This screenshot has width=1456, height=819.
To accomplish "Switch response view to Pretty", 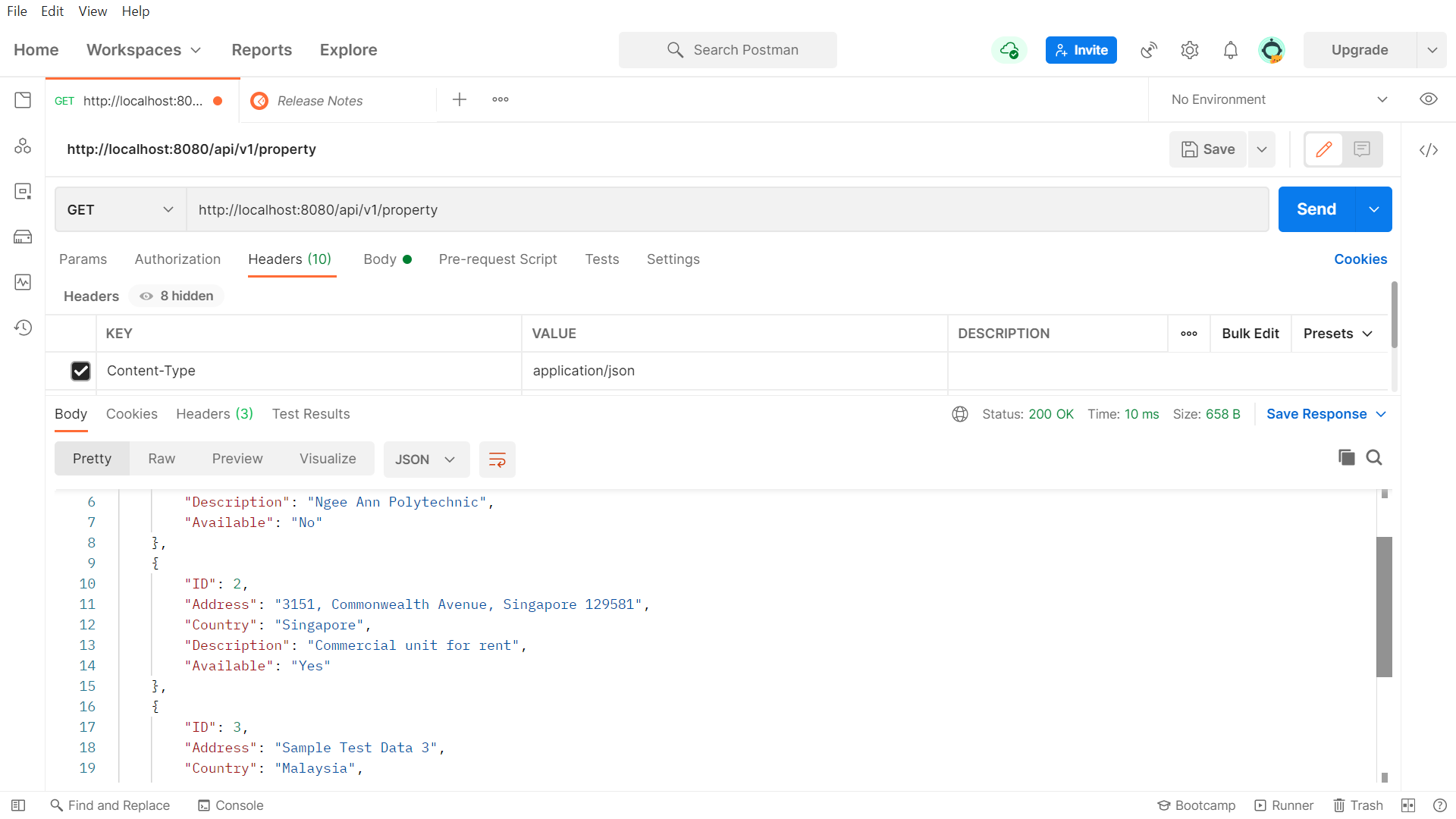I will point(92,459).
